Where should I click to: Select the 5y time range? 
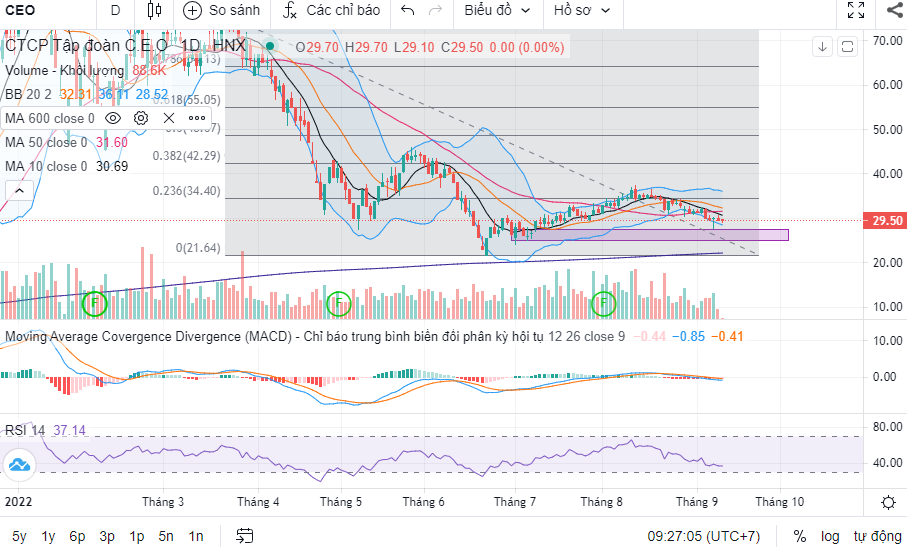[x=20, y=536]
